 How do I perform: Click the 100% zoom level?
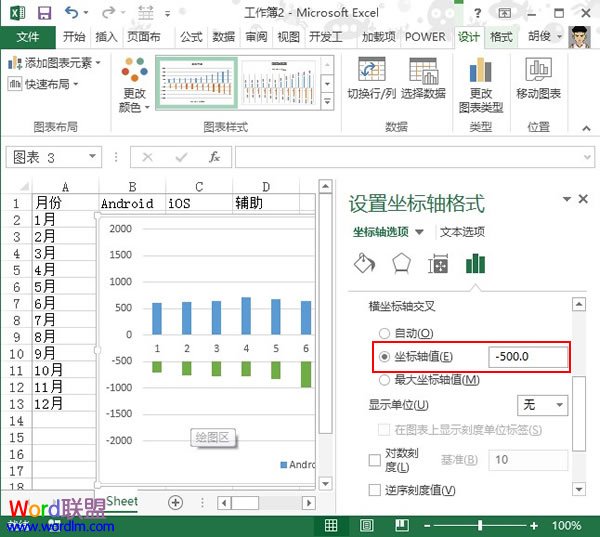click(x=566, y=526)
